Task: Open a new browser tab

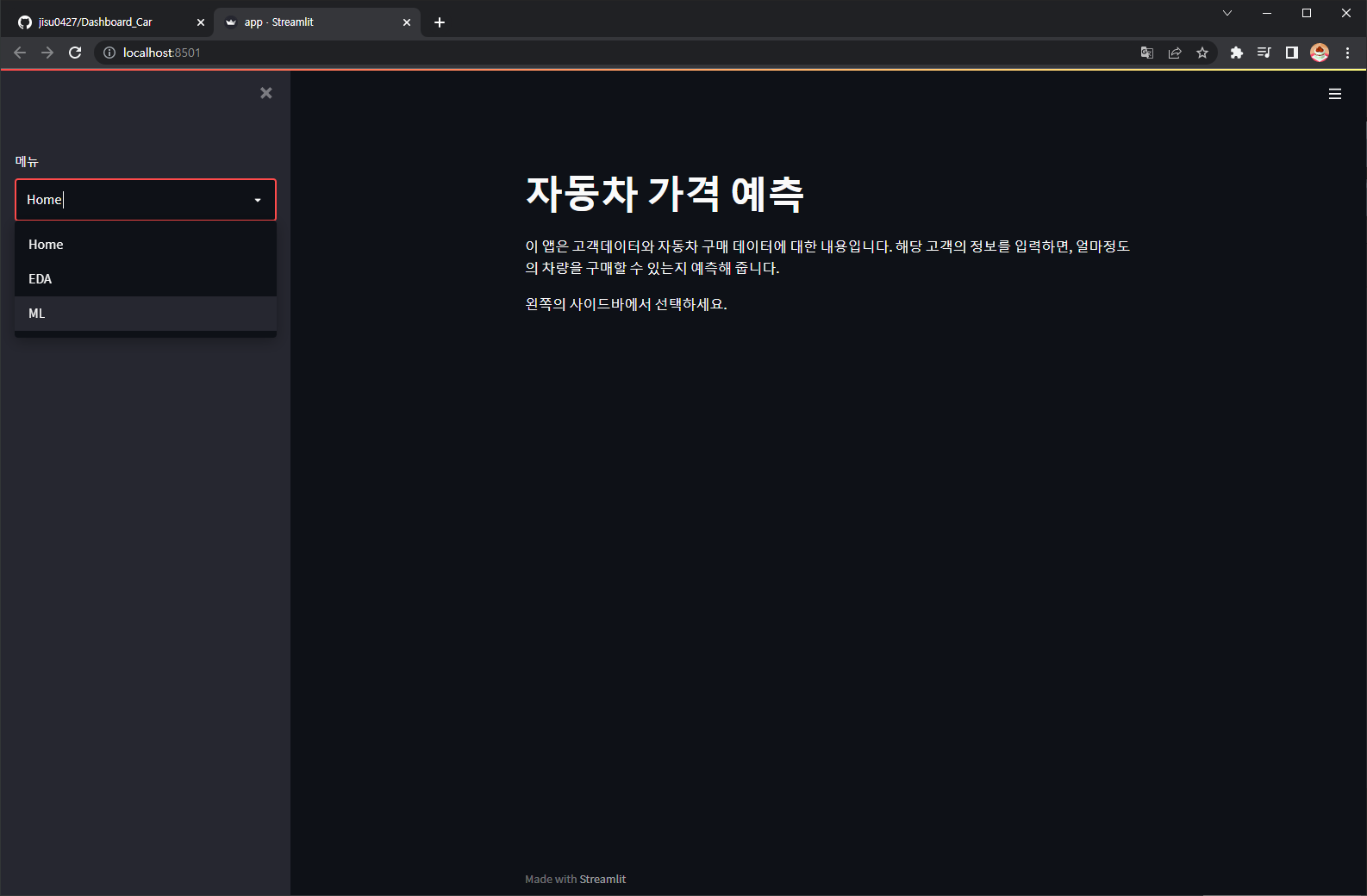Action: (440, 22)
